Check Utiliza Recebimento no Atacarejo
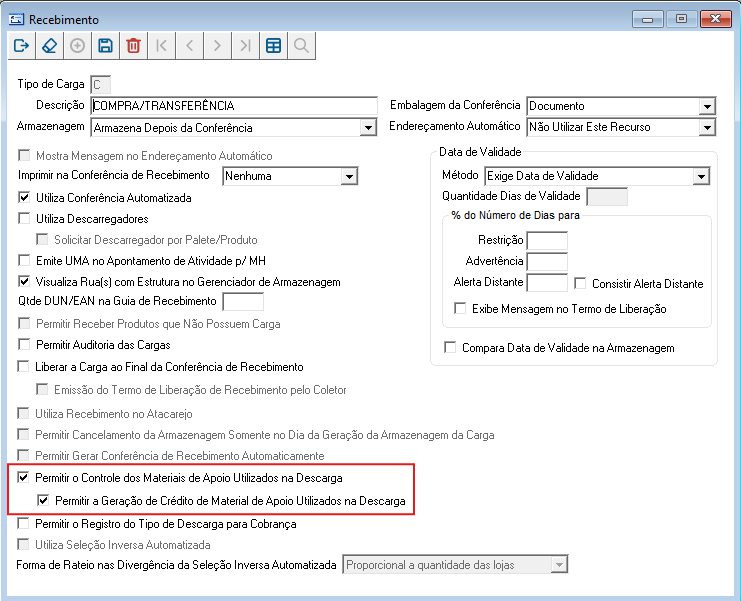 tap(23, 413)
